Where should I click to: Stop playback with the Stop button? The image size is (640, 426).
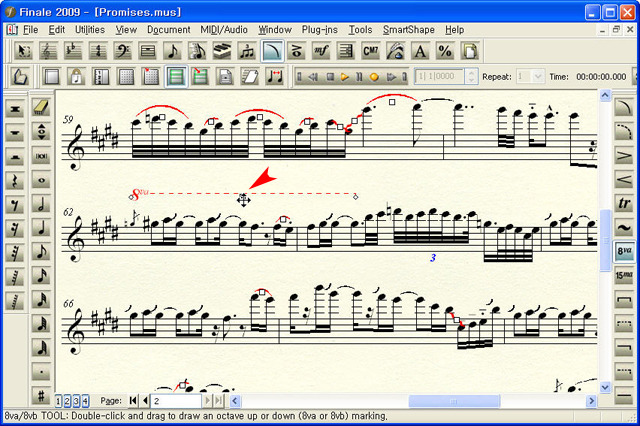331,77
